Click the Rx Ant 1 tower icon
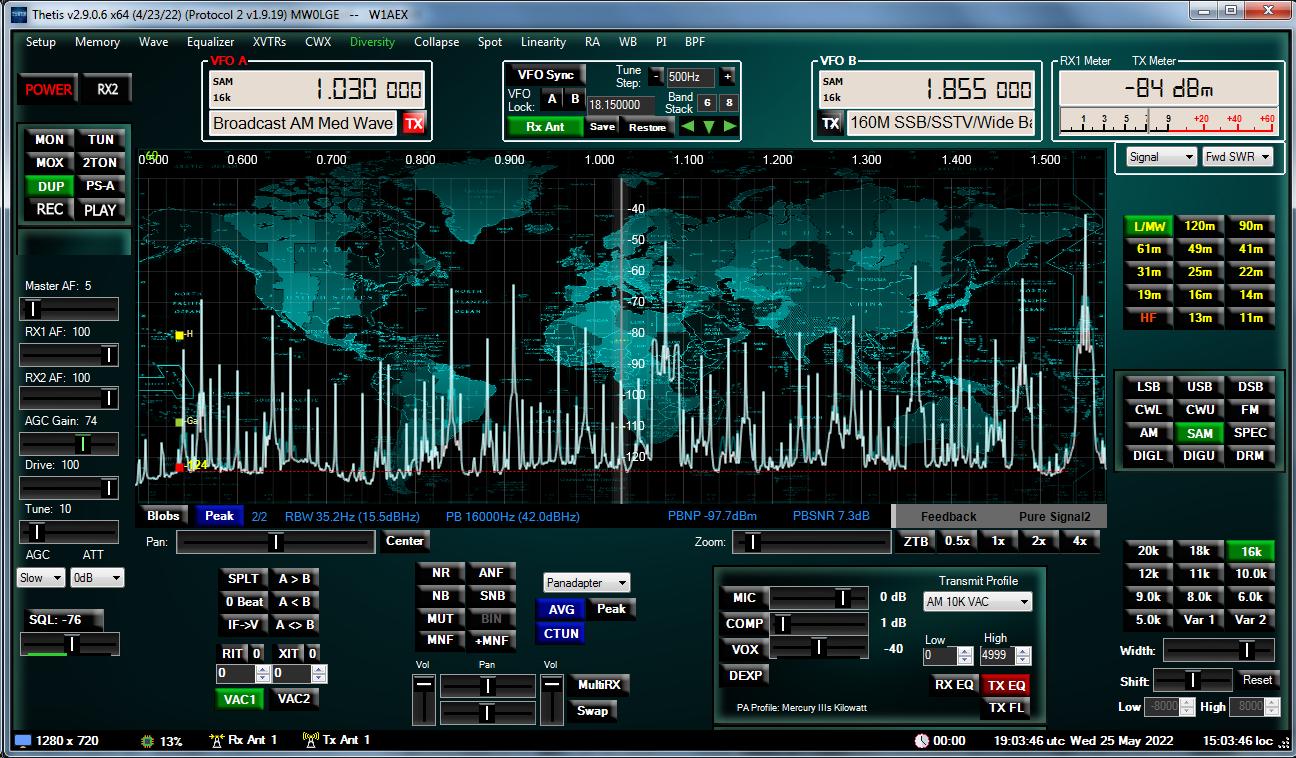 pyautogui.click(x=215, y=740)
